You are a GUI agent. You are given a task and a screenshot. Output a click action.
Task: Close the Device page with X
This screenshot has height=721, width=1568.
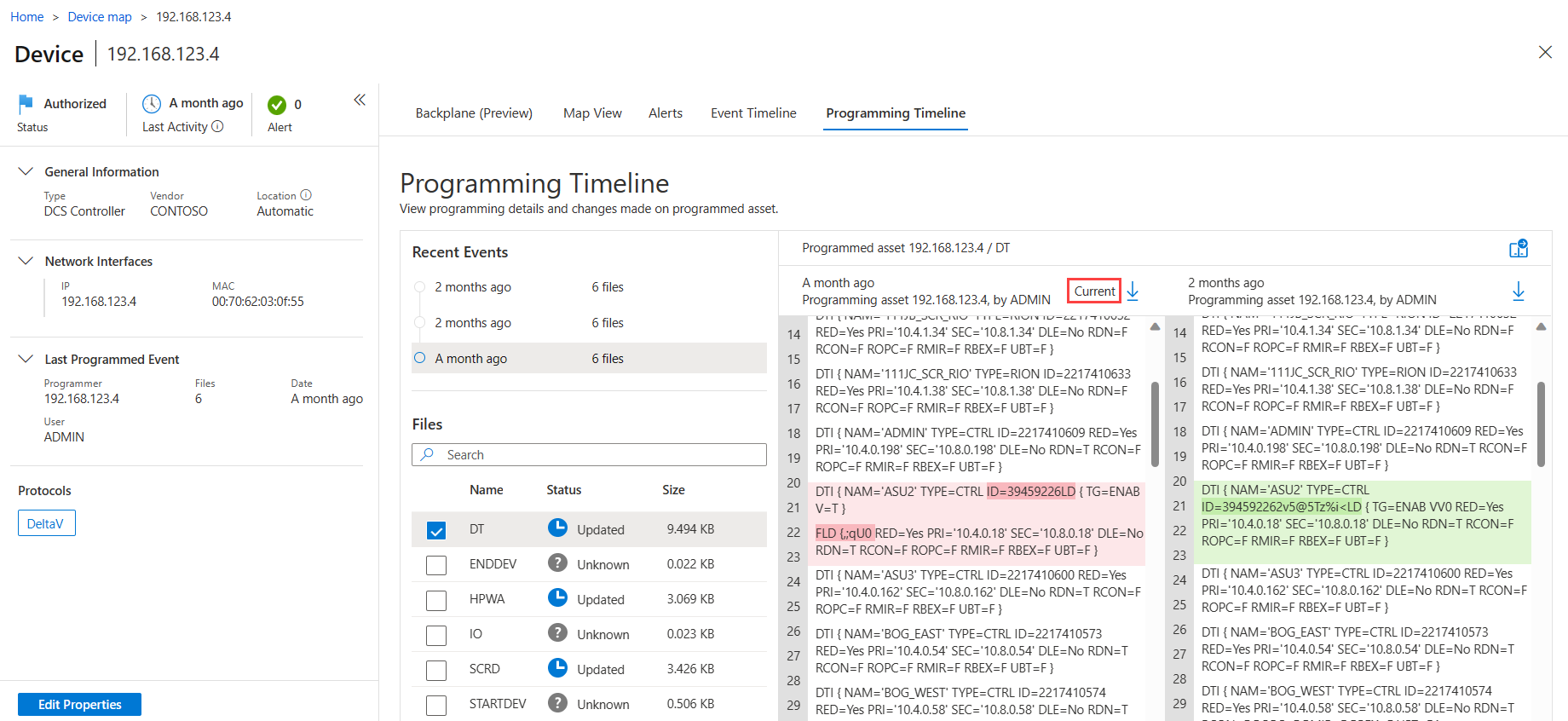point(1545,52)
